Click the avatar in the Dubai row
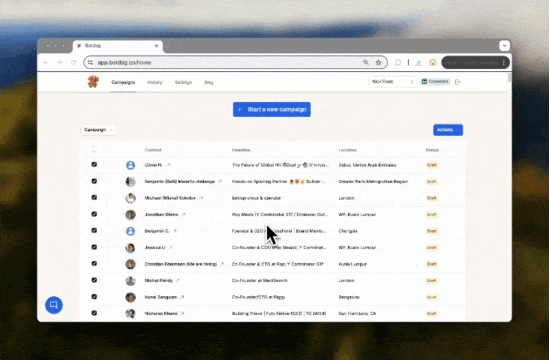 click(x=130, y=165)
